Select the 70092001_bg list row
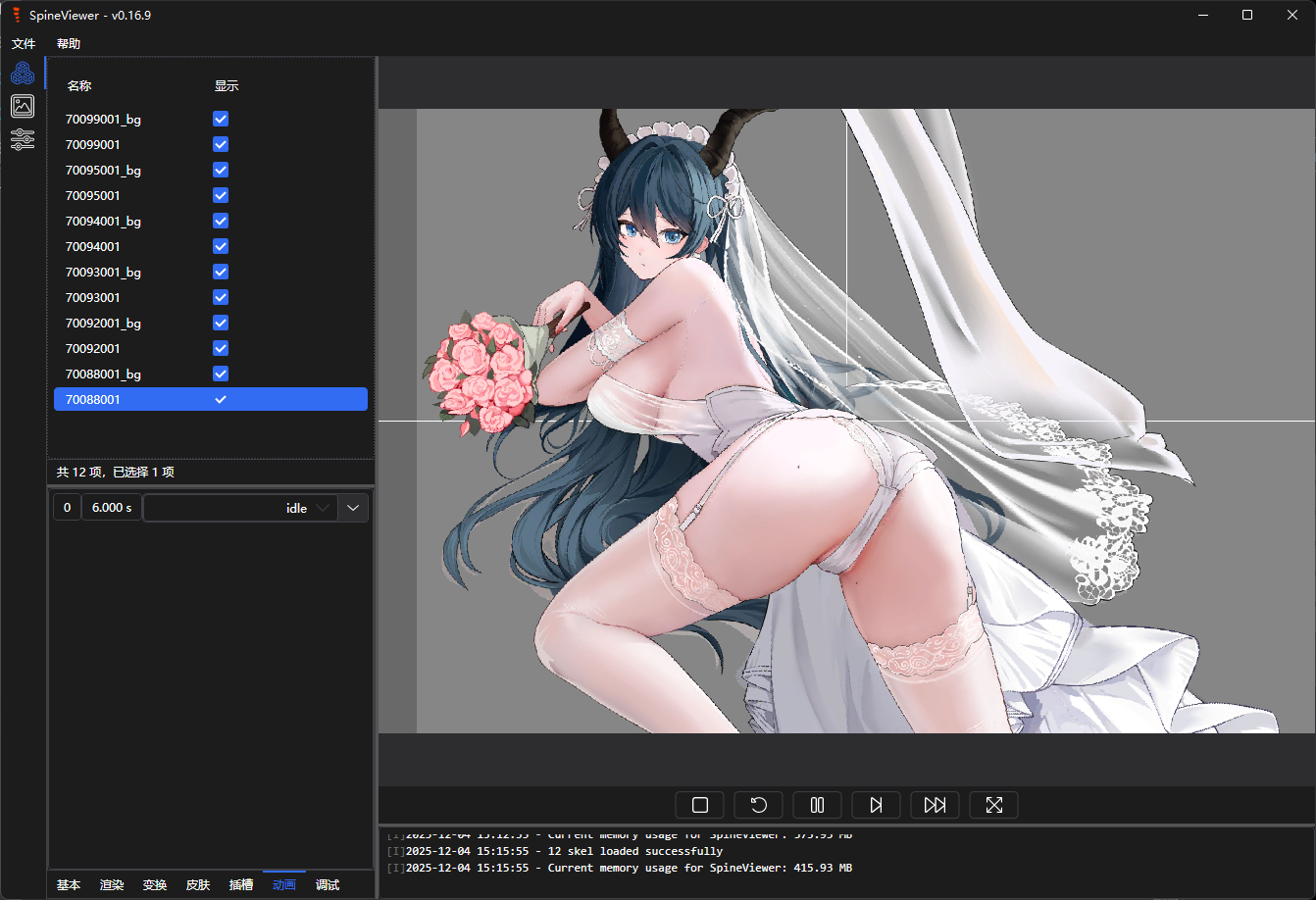 click(211, 323)
